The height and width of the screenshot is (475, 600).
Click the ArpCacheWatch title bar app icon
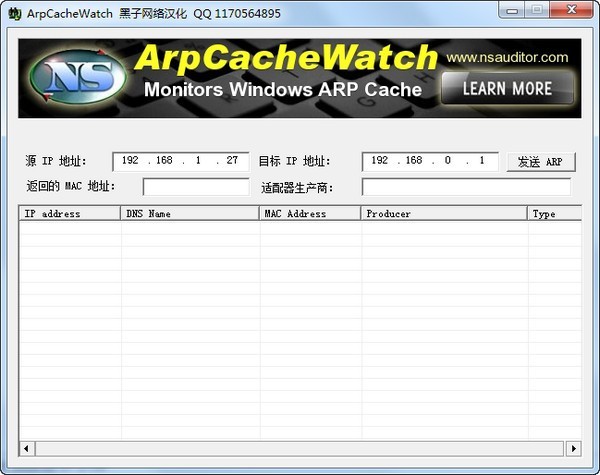click(15, 14)
